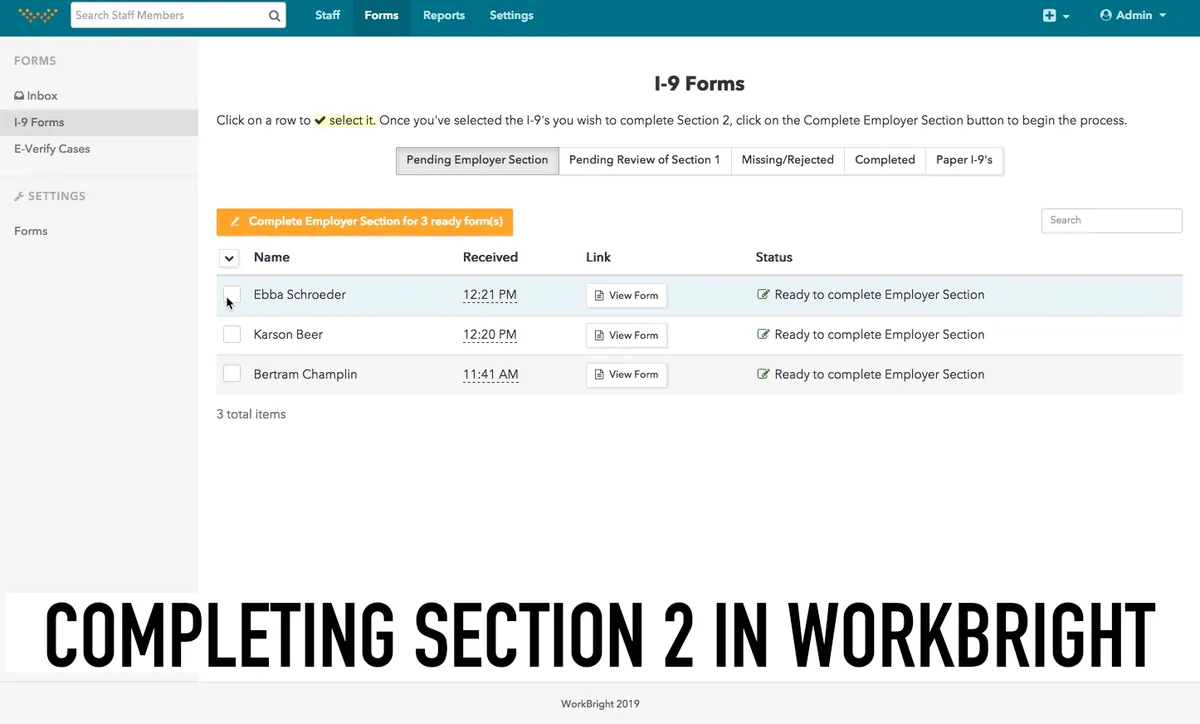Viewport: 1200px width, 724px height.
Task: Open E-Verify Cases in sidebar
Action: click(52, 149)
